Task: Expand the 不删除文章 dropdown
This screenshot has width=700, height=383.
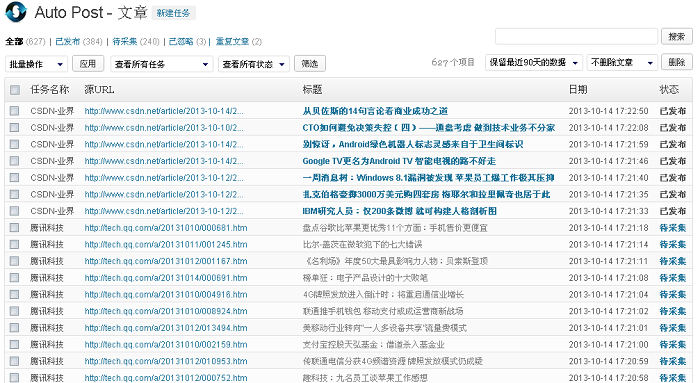Action: [622, 62]
